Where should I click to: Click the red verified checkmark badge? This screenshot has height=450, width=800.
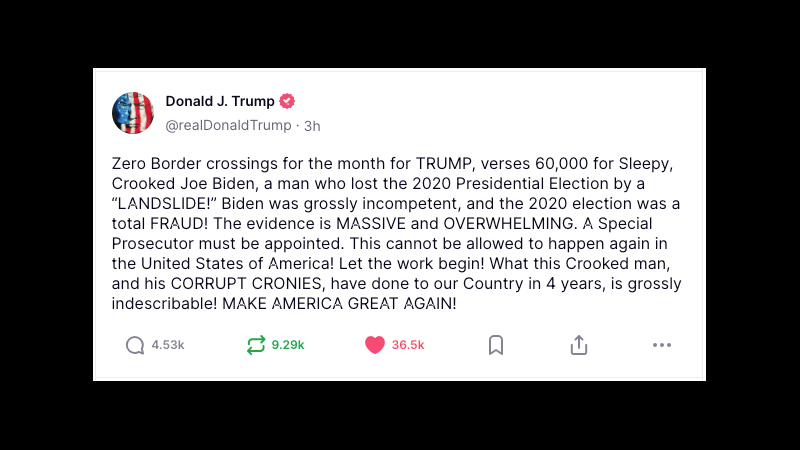pyautogui.click(x=287, y=101)
